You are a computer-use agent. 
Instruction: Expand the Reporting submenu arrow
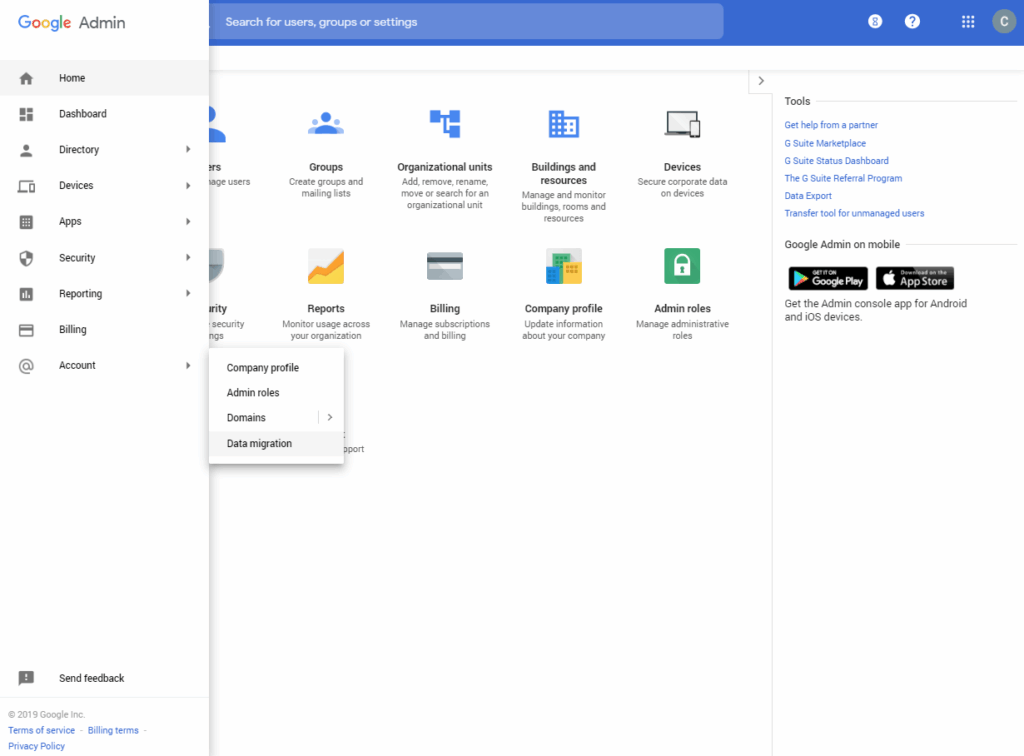(188, 293)
